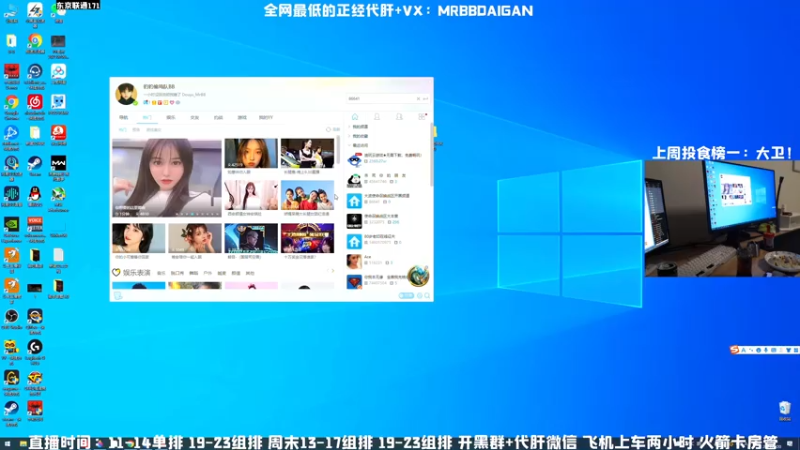Click the floating dragon emblem icon

point(418,276)
